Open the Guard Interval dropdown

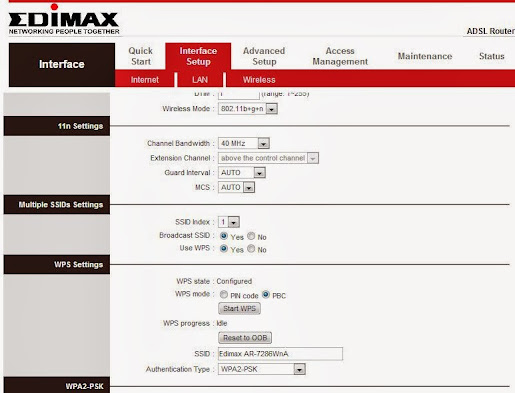[242, 173]
